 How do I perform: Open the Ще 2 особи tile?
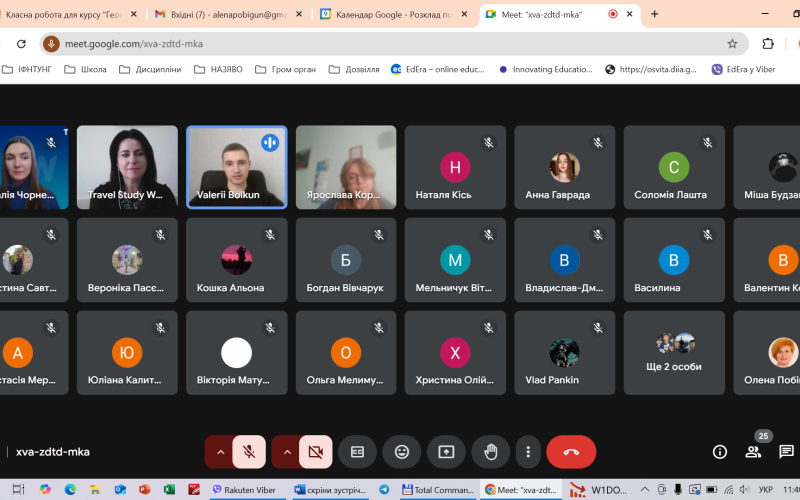[674, 353]
